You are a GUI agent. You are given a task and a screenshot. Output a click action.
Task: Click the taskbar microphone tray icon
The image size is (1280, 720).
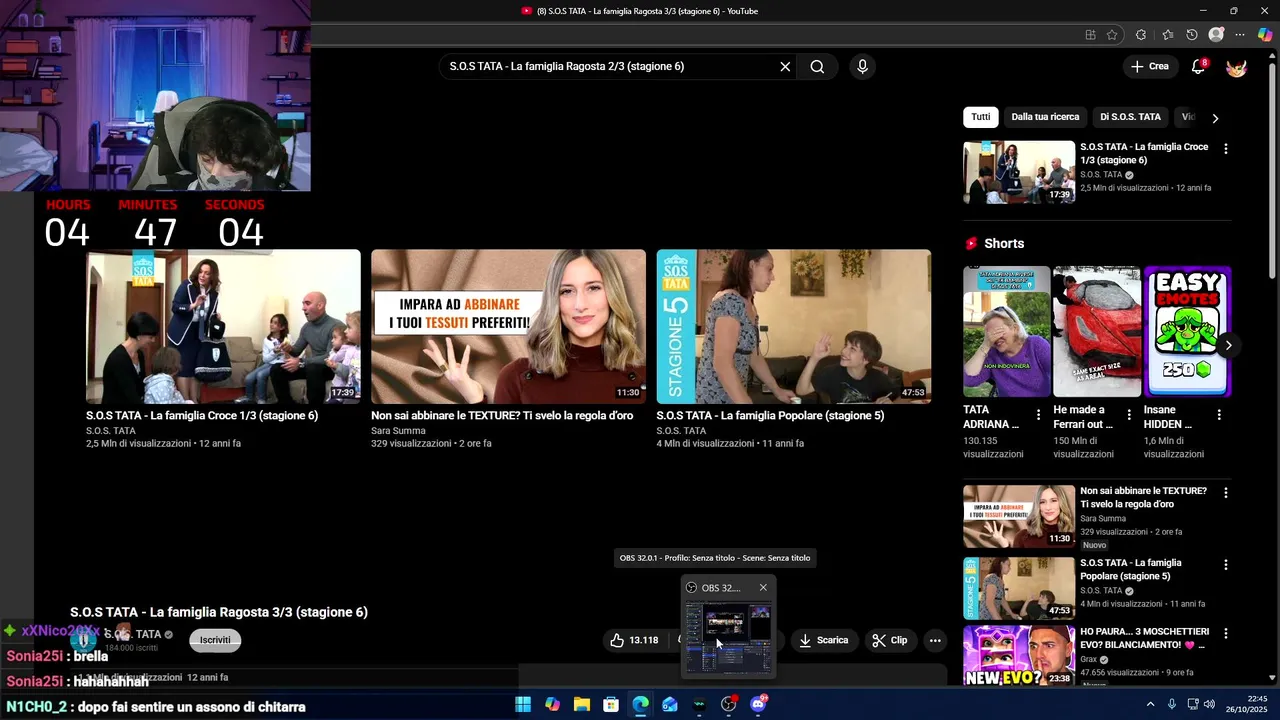[x=1171, y=704]
